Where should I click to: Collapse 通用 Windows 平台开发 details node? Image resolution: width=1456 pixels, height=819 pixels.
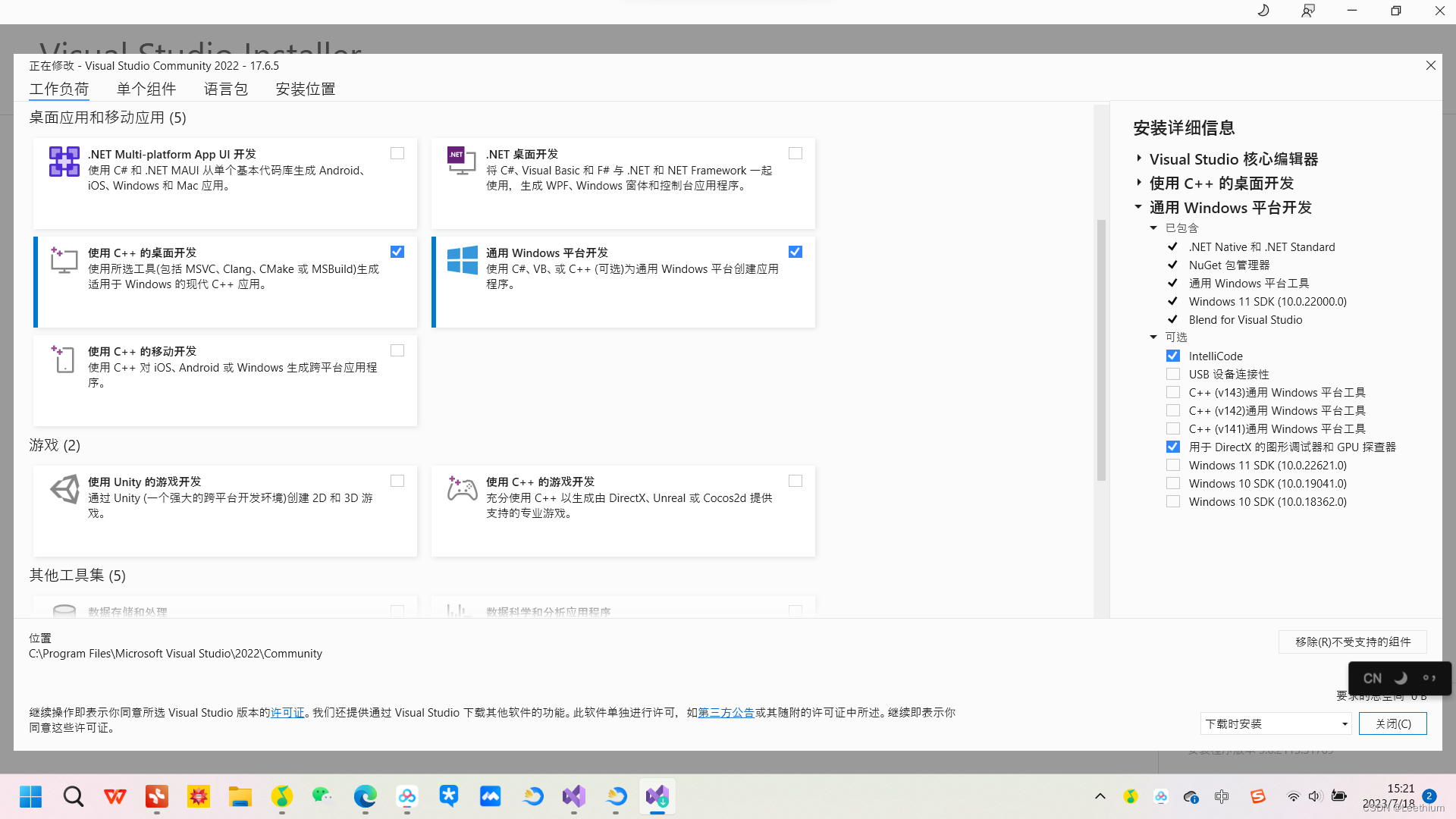point(1138,207)
